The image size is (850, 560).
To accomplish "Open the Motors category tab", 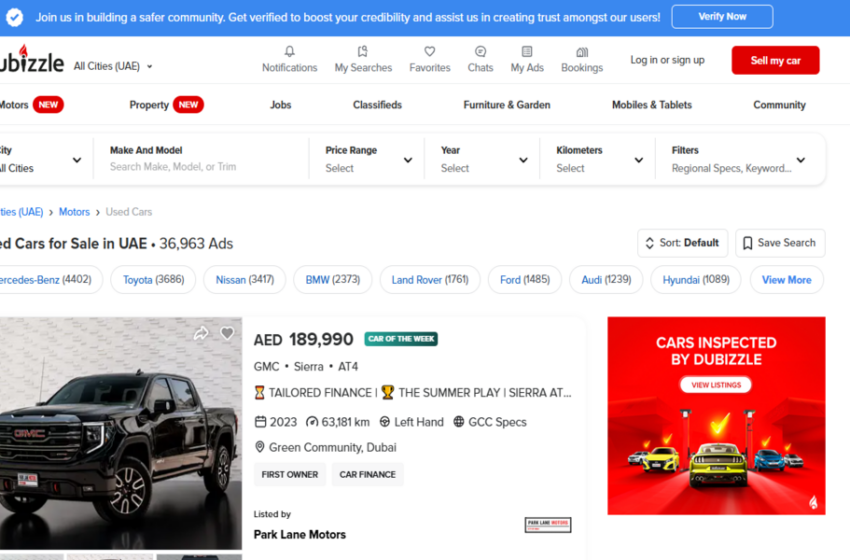I will tap(31, 105).
